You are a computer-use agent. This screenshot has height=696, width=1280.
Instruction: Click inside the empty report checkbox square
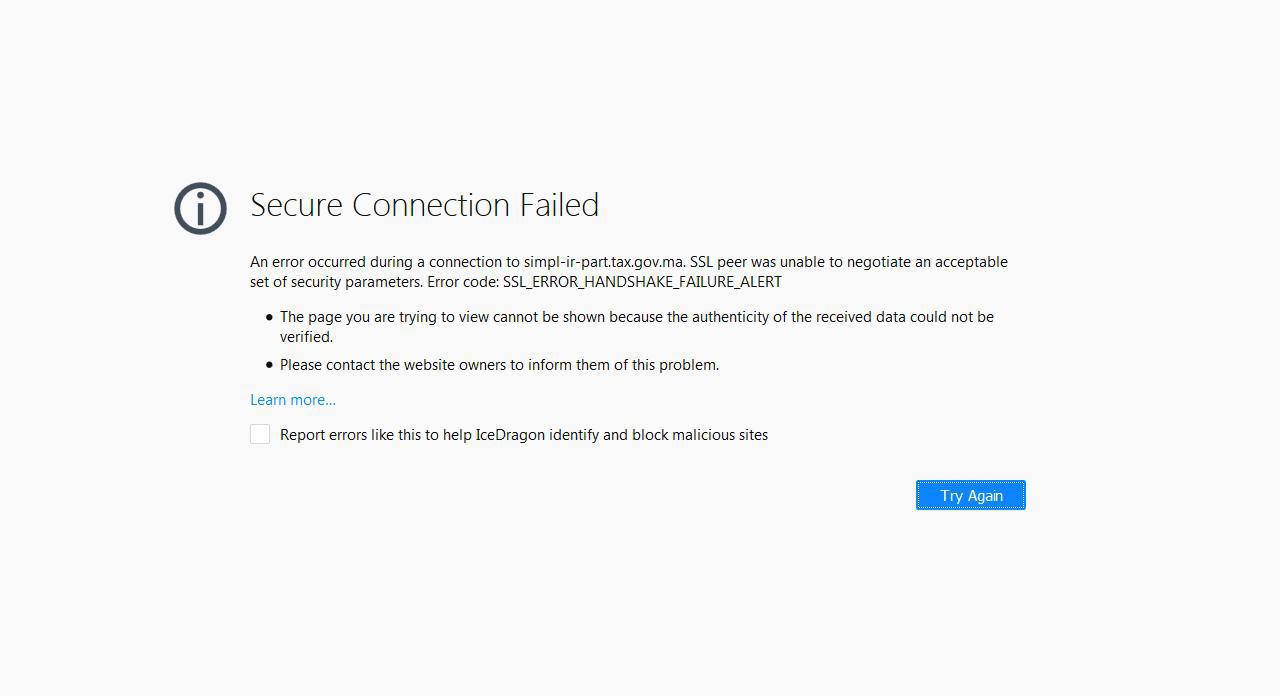(260, 434)
